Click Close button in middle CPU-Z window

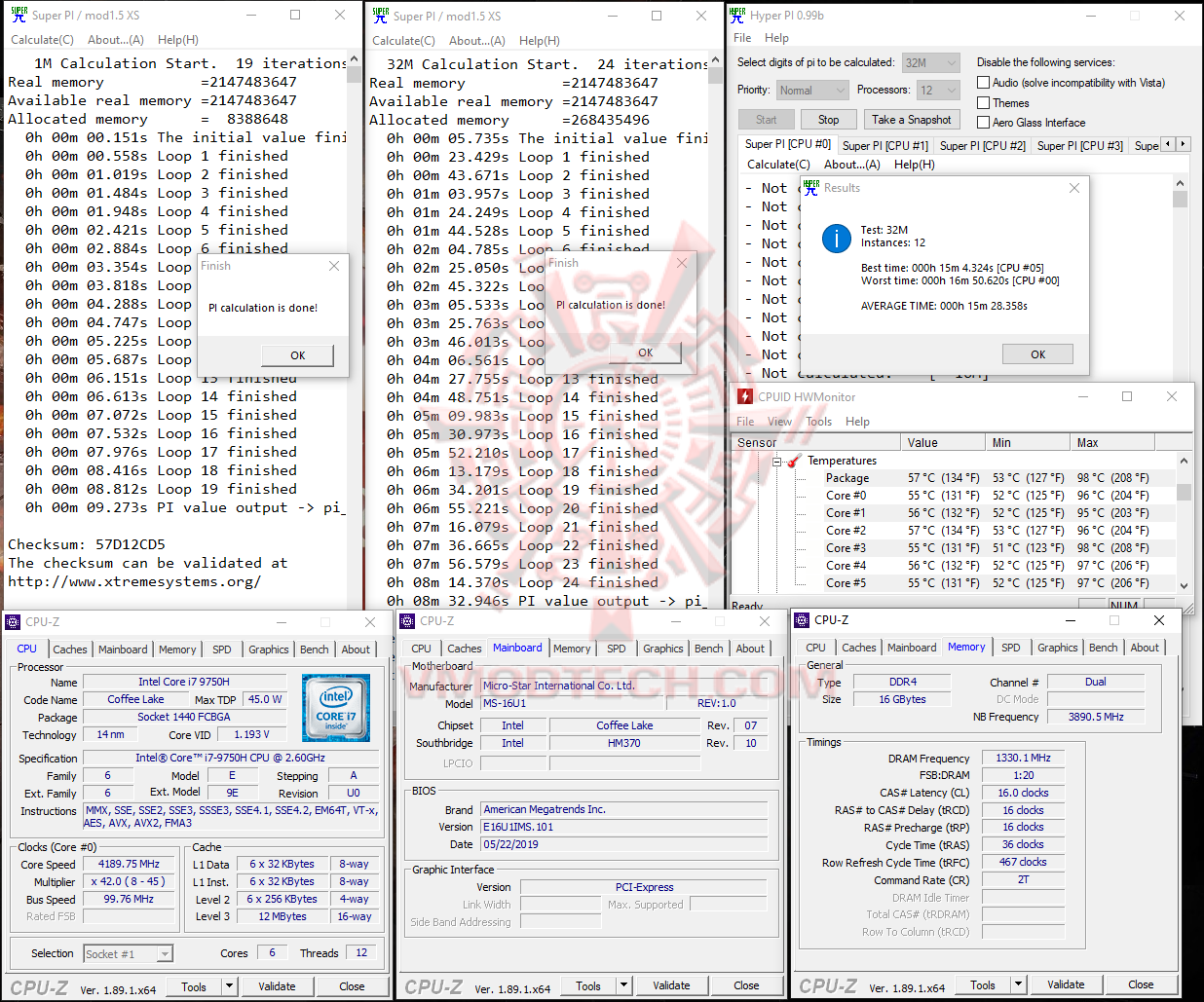click(746, 985)
